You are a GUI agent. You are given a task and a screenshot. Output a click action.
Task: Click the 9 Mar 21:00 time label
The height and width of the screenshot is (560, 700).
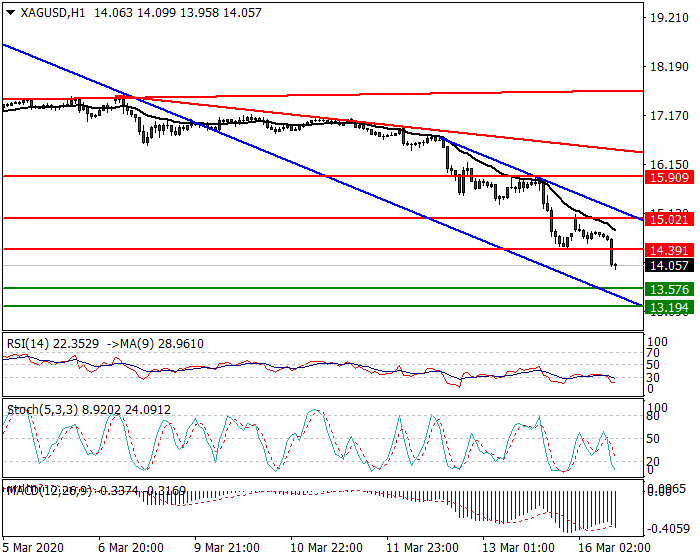coord(227,547)
